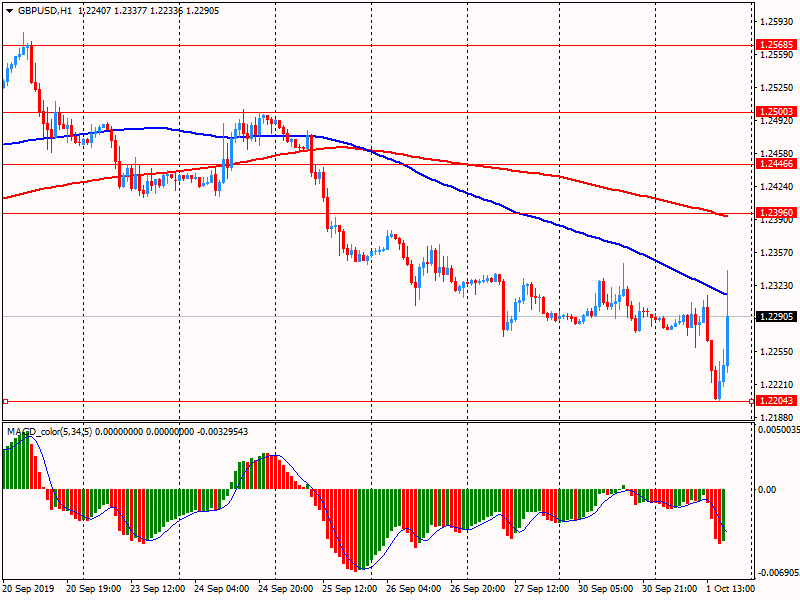This screenshot has height=600, width=800.
Task: Select the 1.21880 price scale value
Action: pos(777,417)
